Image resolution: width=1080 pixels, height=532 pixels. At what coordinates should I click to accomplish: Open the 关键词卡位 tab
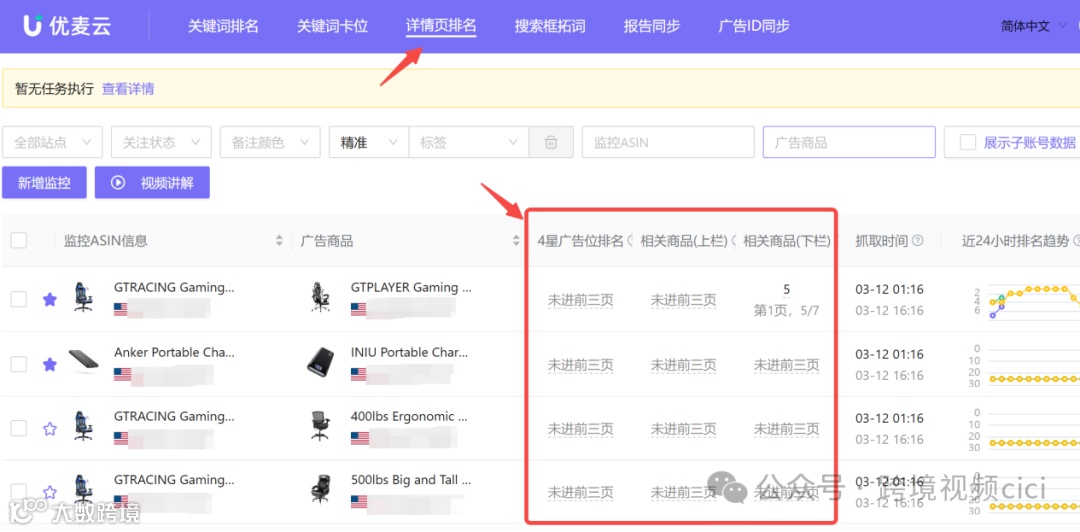click(332, 26)
